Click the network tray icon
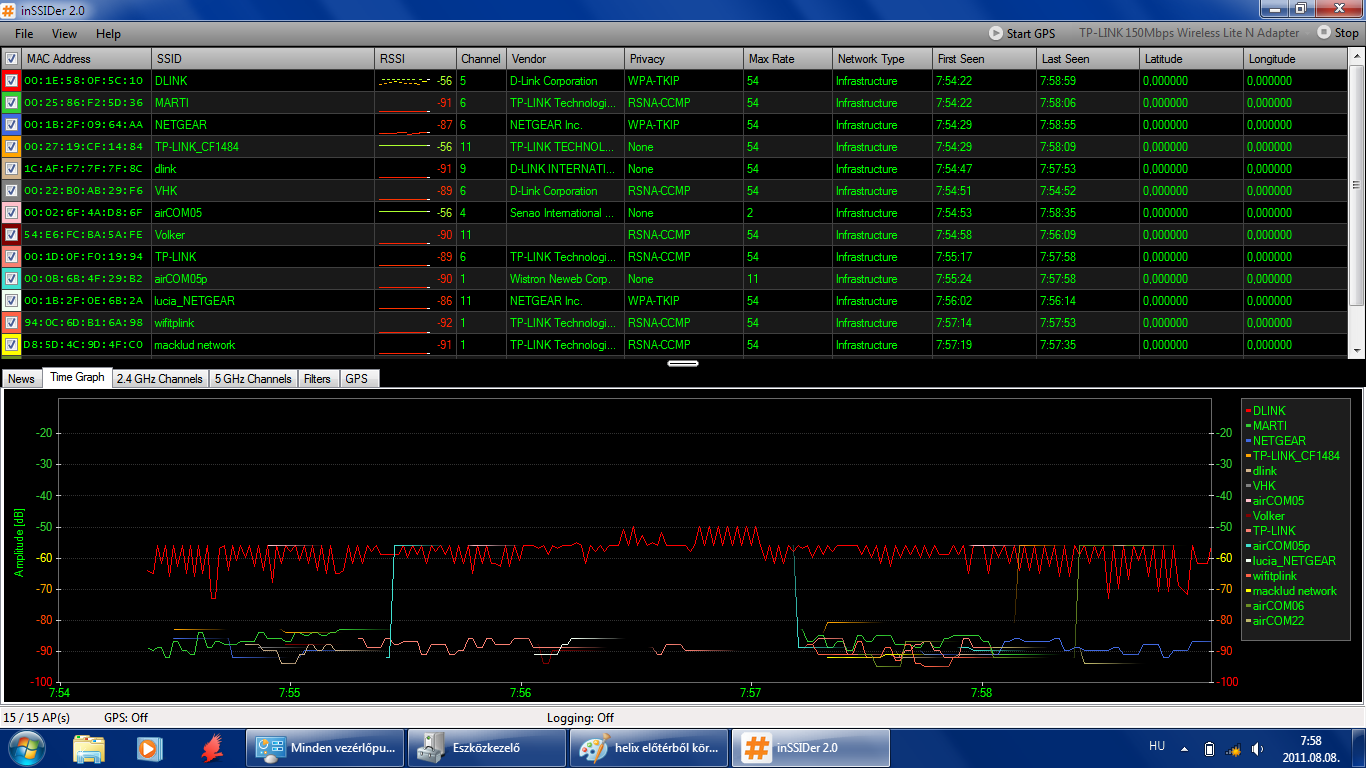This screenshot has width=1366, height=768. (1233, 748)
